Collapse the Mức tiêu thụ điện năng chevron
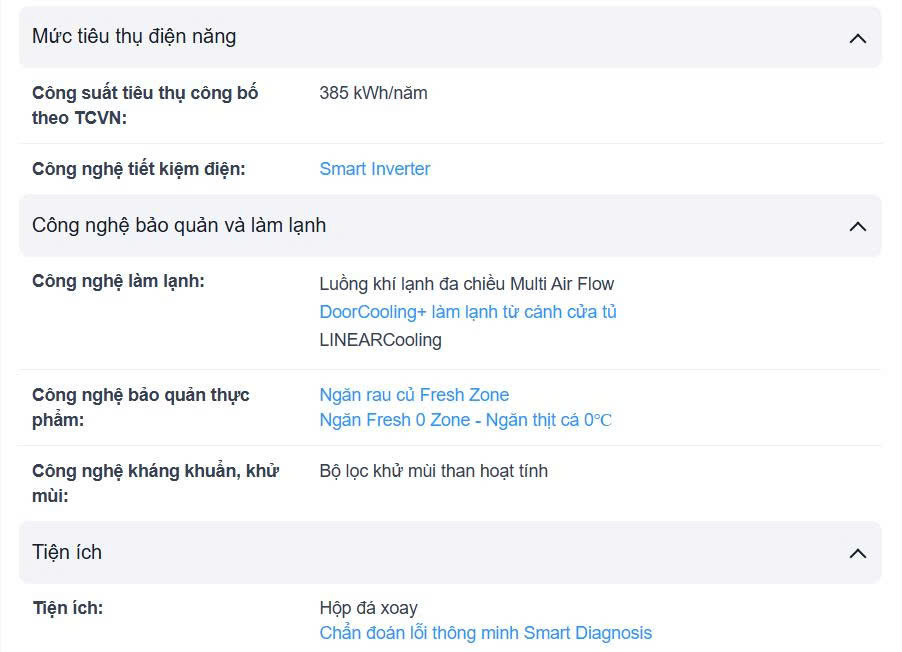 tap(857, 38)
